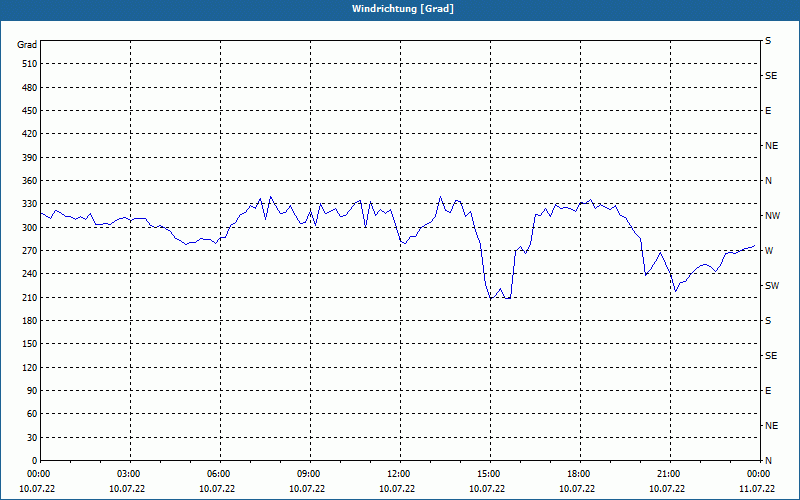Select the 'S' compass label beside the 180 gridline

[768, 321]
